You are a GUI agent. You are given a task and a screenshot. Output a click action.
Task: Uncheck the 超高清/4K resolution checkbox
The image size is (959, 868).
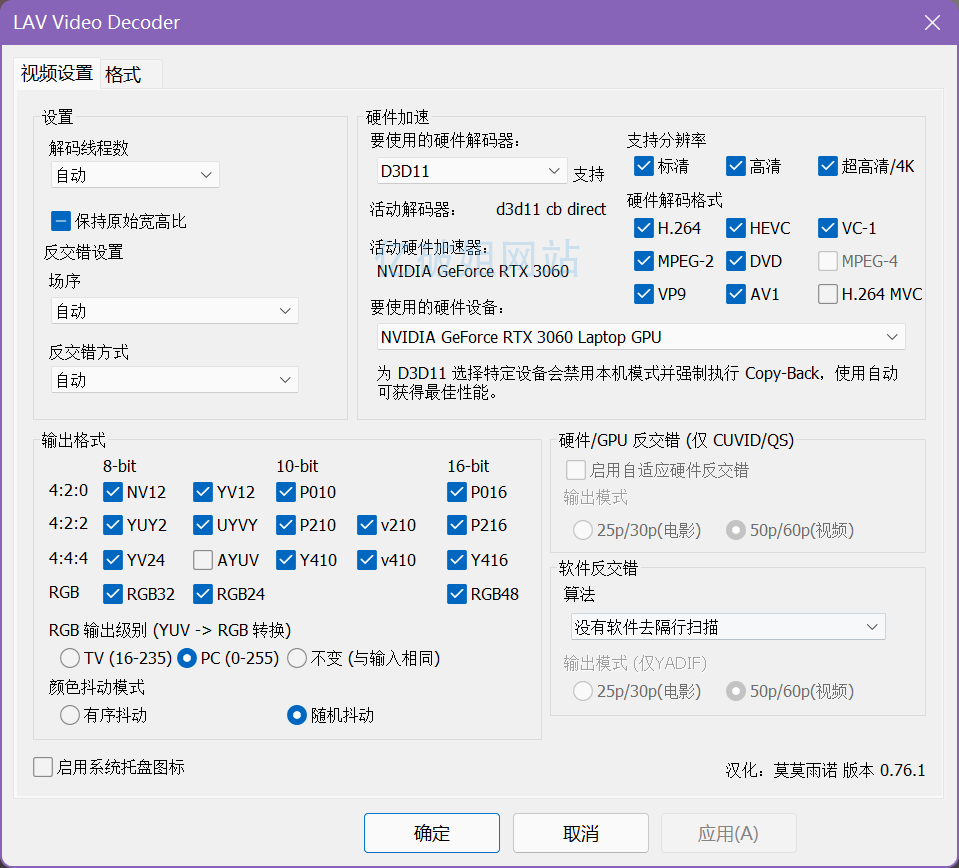828,166
